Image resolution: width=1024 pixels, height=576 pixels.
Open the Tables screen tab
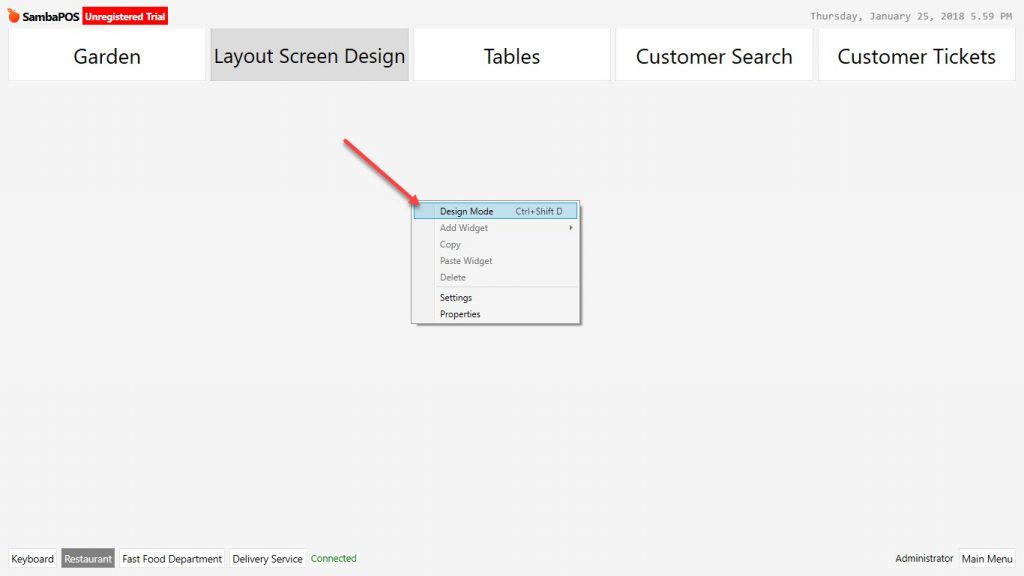[512, 56]
